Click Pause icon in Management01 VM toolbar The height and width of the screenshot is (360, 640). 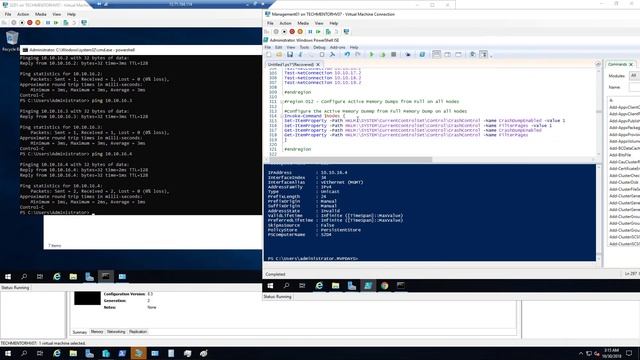click(x=310, y=32)
